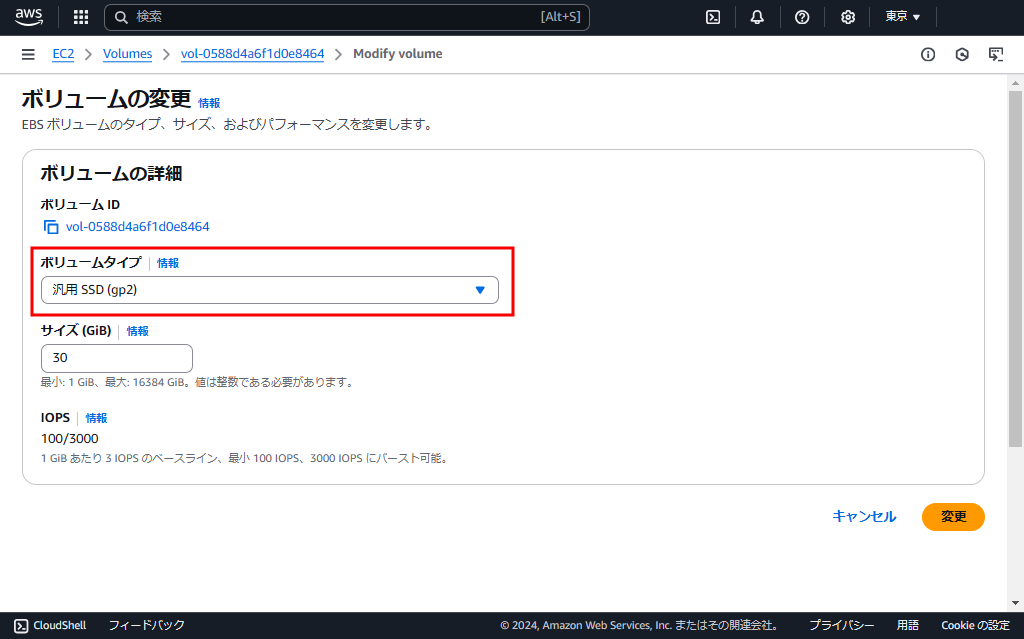Open CloudShell label in footer
The width and height of the screenshot is (1024, 639).
tap(59, 625)
